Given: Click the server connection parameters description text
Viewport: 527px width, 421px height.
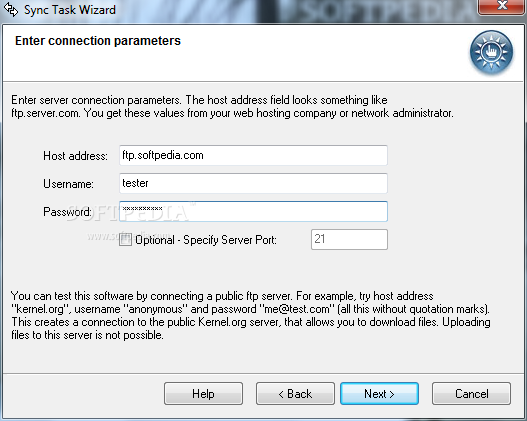Looking at the screenshot, I should (232, 107).
